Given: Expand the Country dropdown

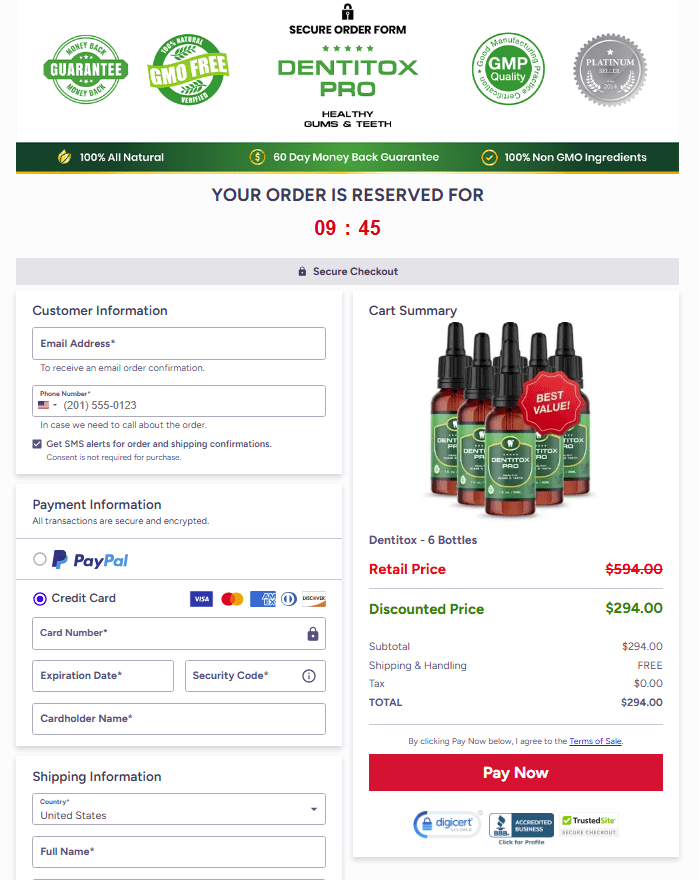Looking at the screenshot, I should (179, 809).
